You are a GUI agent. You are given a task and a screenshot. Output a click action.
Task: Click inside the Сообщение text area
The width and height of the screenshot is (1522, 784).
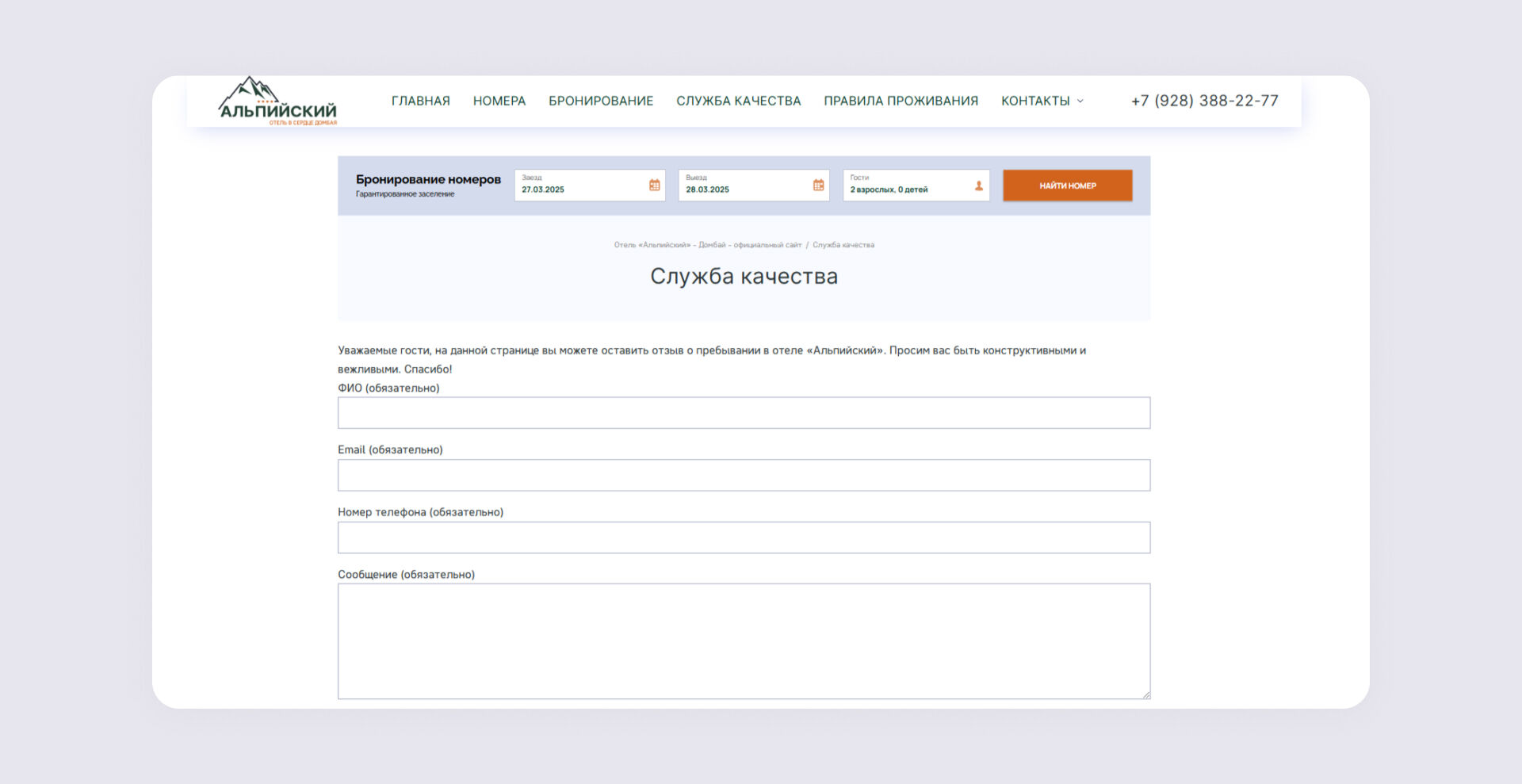(x=744, y=641)
